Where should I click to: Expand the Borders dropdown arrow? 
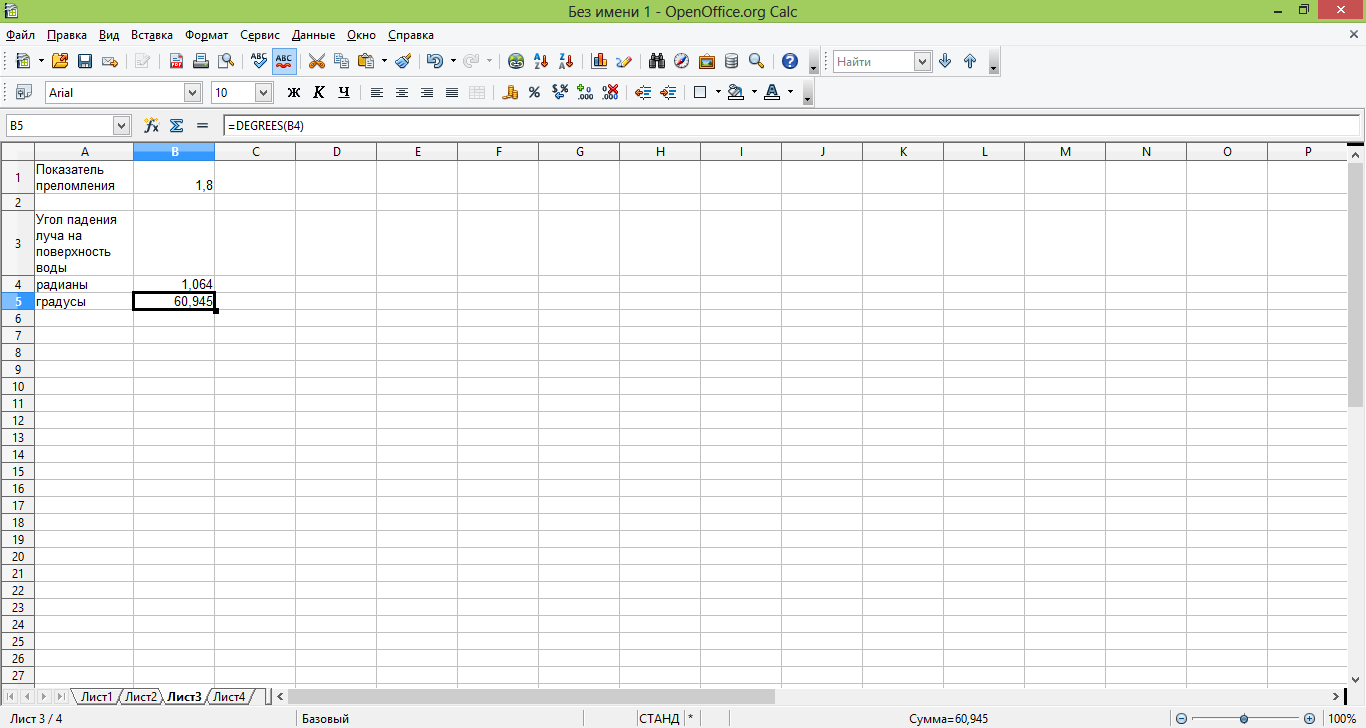pyautogui.click(x=718, y=92)
